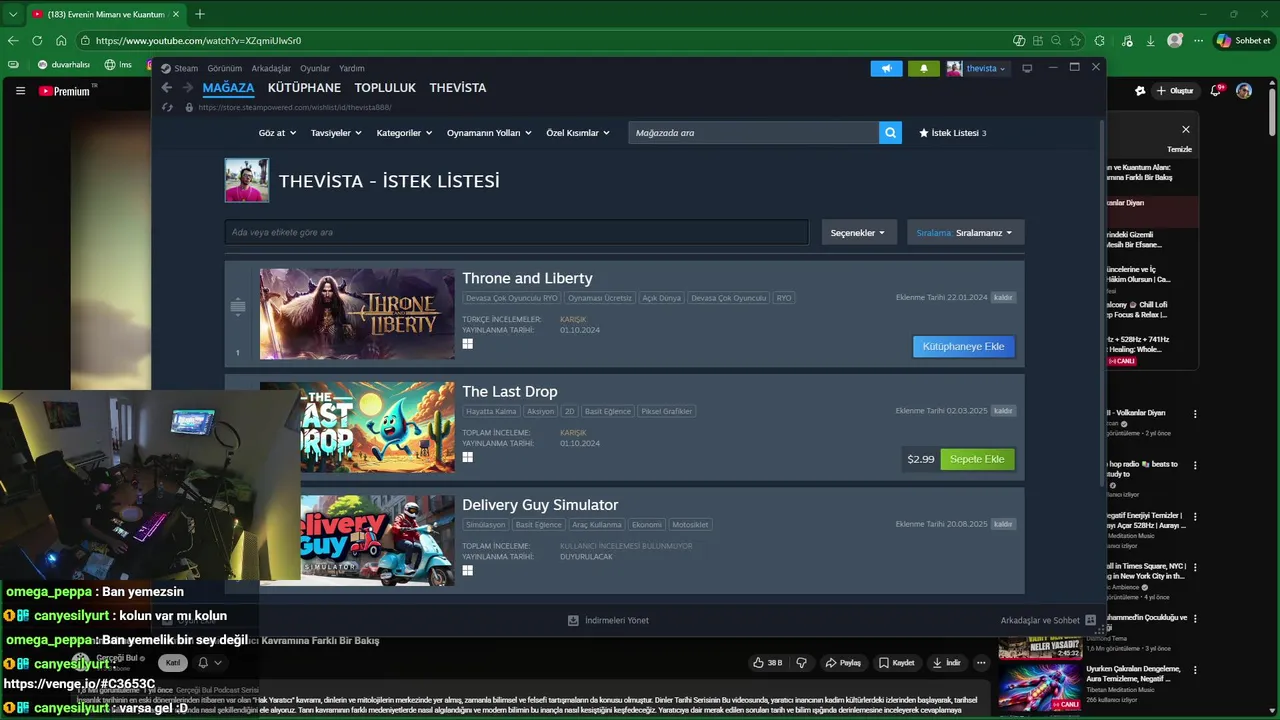Click the thevista wishlist profile avatar

click(x=246, y=180)
